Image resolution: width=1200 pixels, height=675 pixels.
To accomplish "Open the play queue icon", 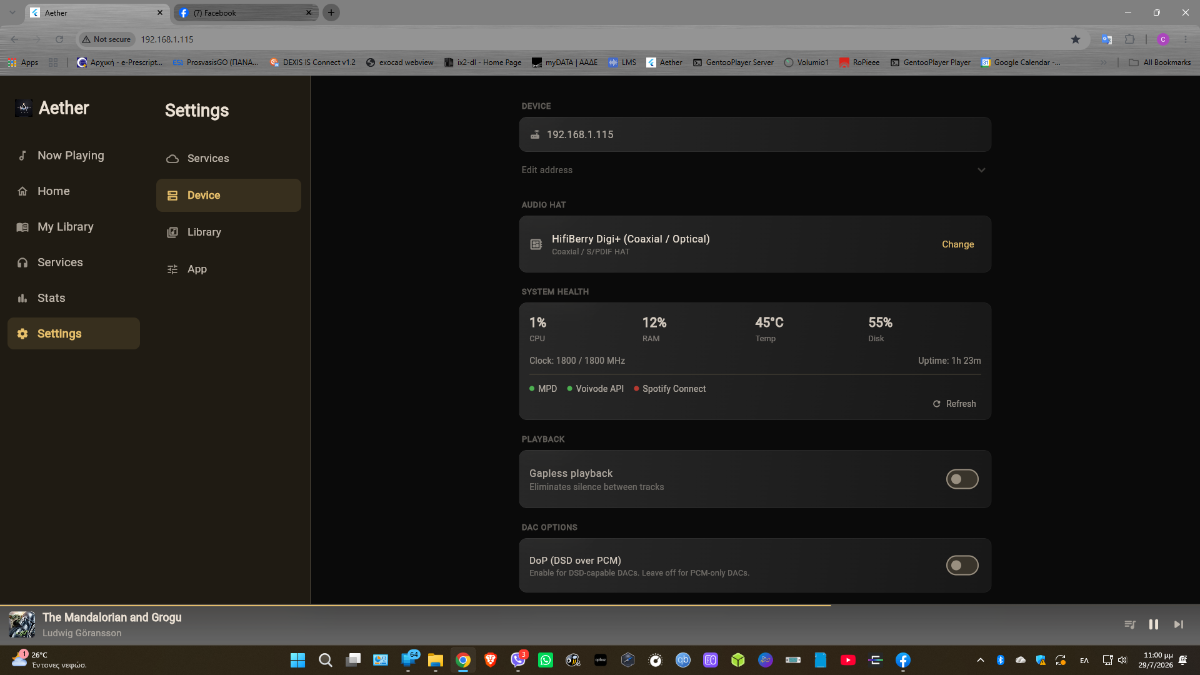I will [1129, 624].
